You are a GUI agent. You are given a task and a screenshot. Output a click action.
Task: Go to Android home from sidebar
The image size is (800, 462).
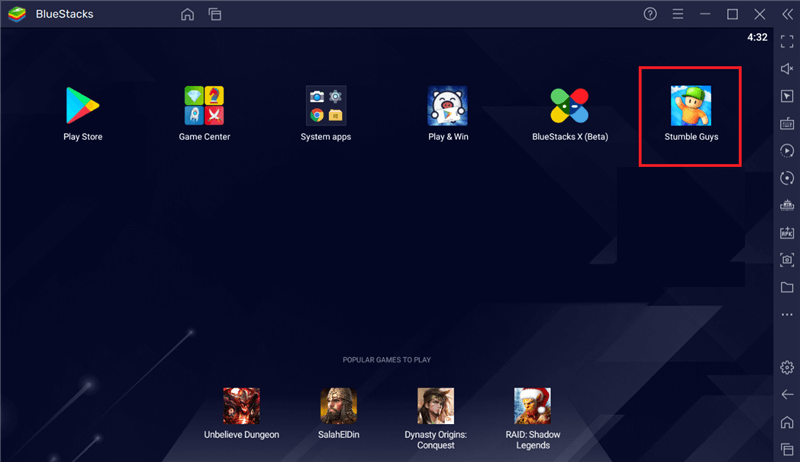click(x=787, y=422)
